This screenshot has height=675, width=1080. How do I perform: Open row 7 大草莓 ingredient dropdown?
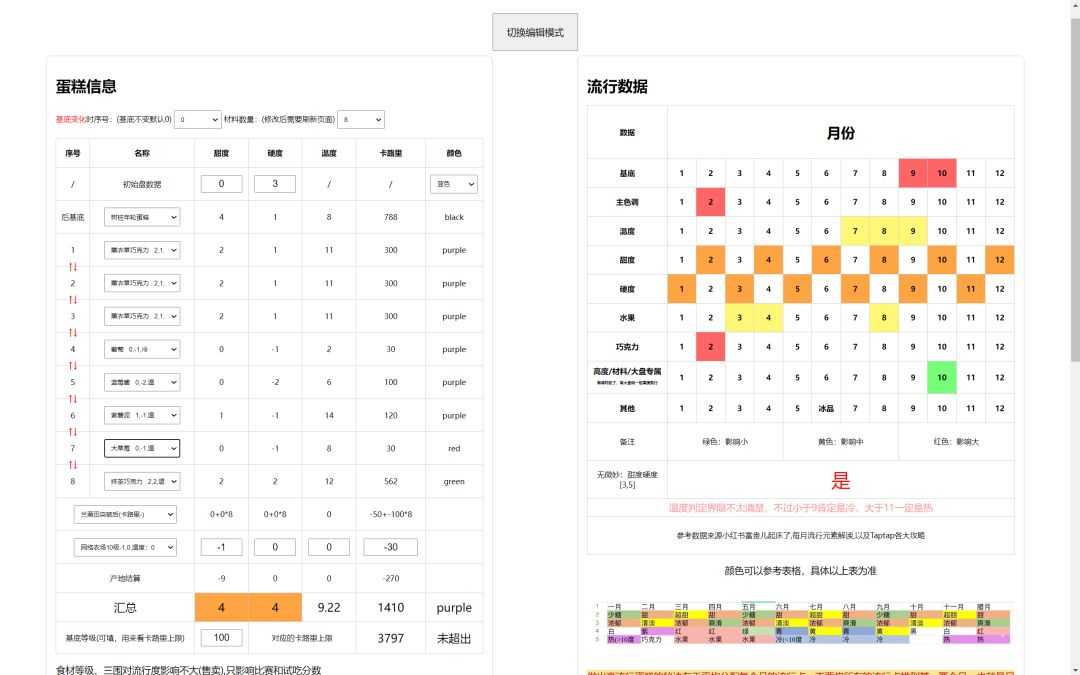pos(142,448)
